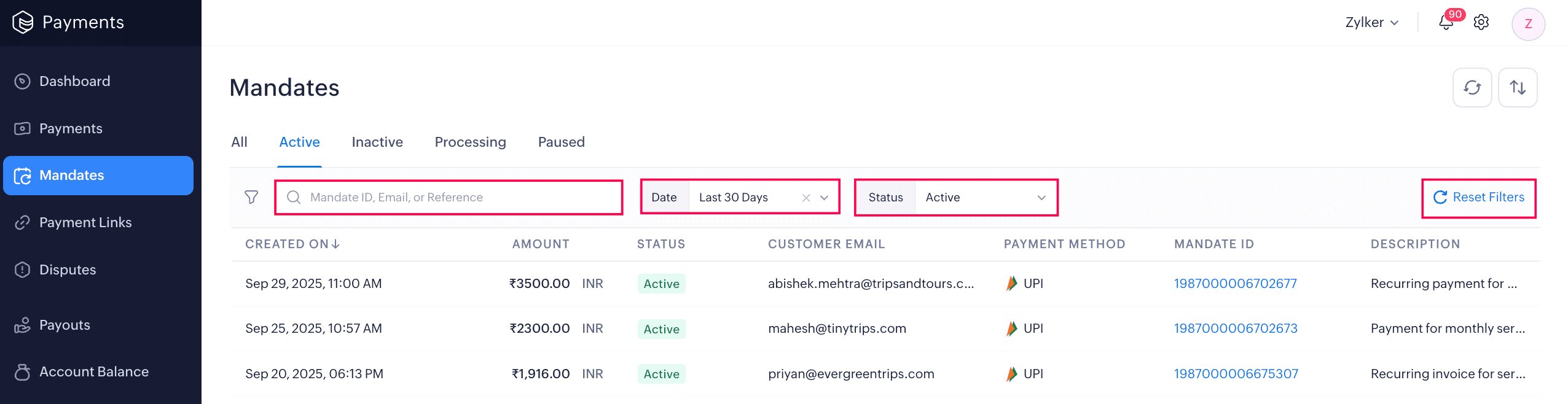This screenshot has height=404, width=1568.
Task: Click the sort arrows icon button
Action: (x=1517, y=88)
